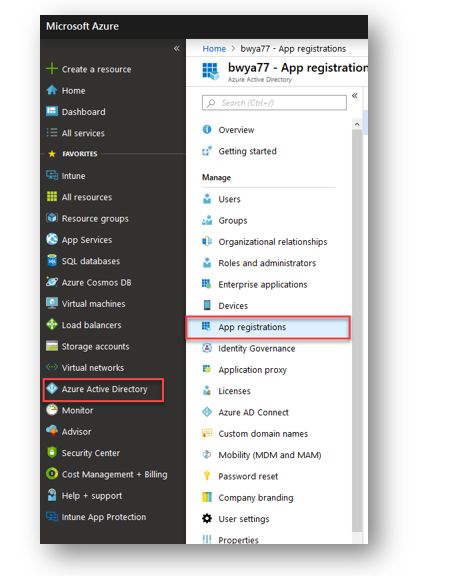458x576 pixels.
Task: Open SQL databases icon
Action: 52,260
